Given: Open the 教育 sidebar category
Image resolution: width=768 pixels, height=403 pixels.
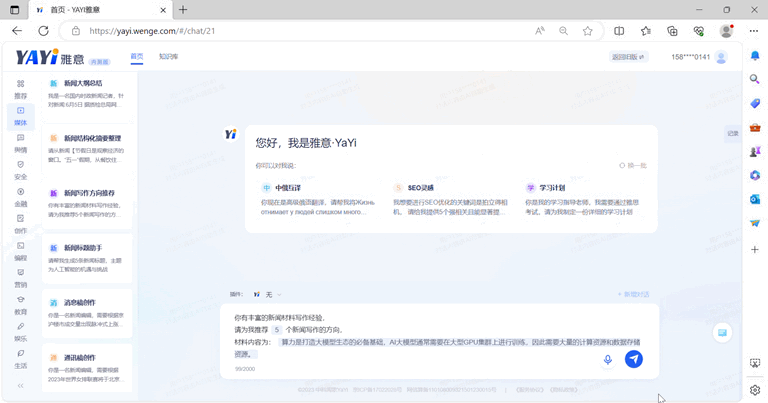Looking at the screenshot, I should pyautogui.click(x=21, y=305).
